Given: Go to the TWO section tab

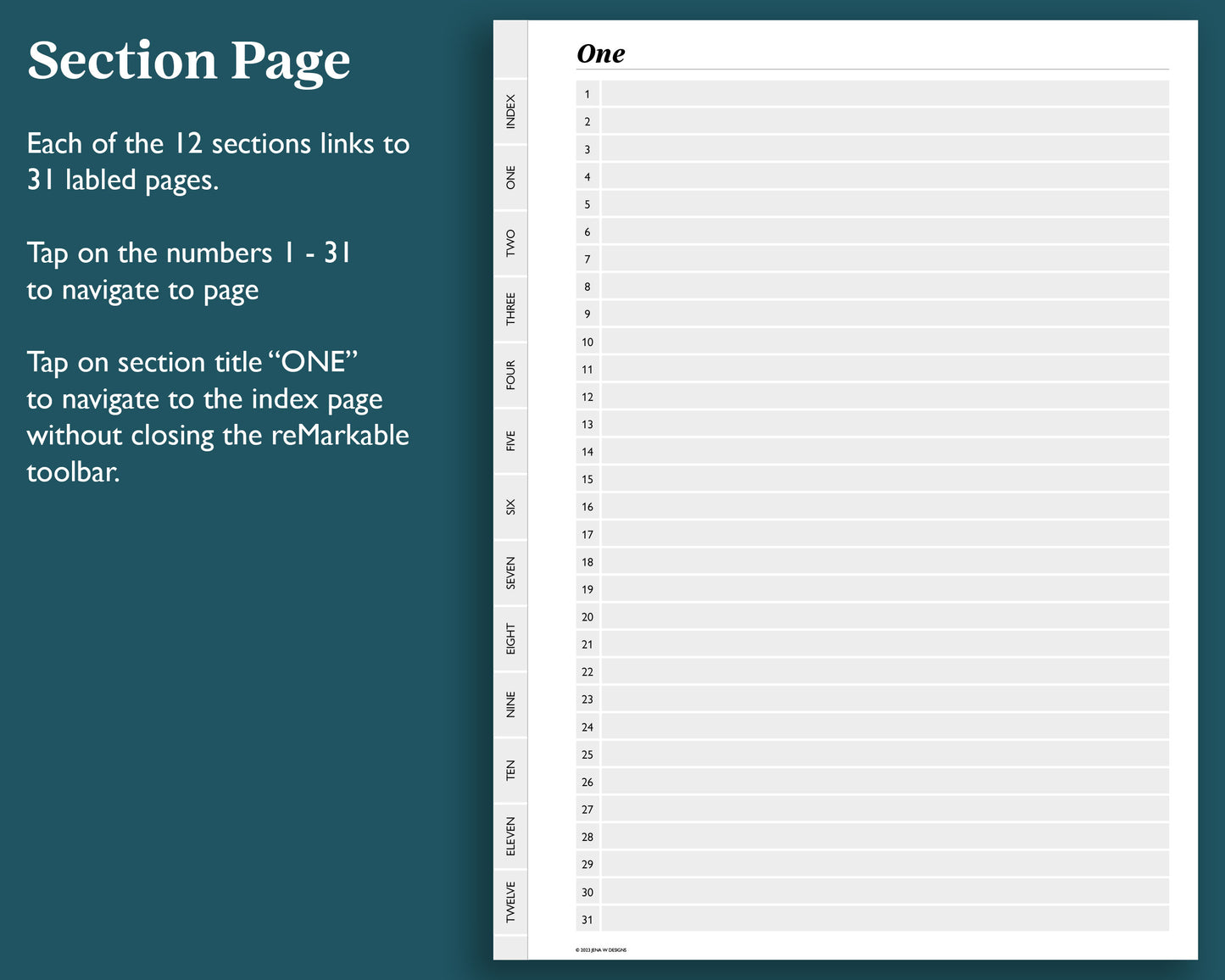Looking at the screenshot, I should click(x=510, y=243).
